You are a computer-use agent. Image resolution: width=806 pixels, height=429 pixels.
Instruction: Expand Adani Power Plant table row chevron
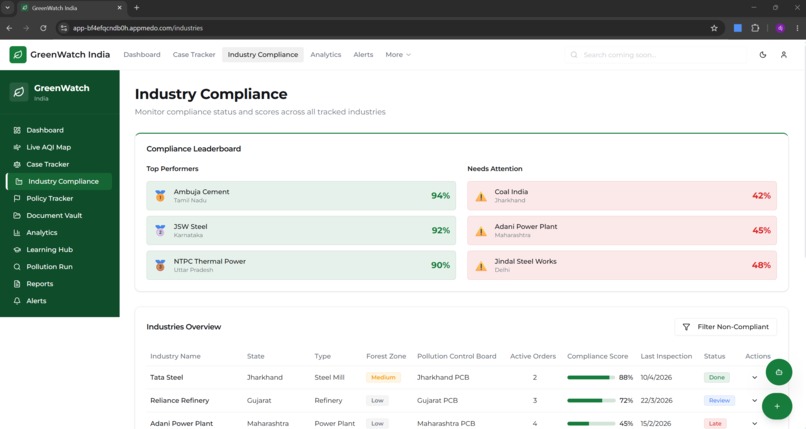pos(755,424)
